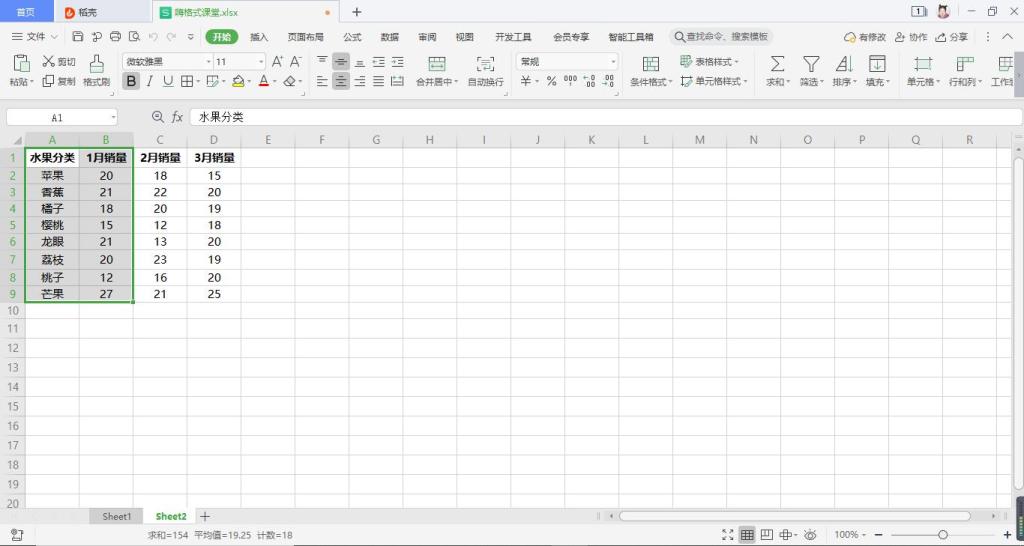
Task: Toggle italic formatting button
Action: [x=149, y=81]
